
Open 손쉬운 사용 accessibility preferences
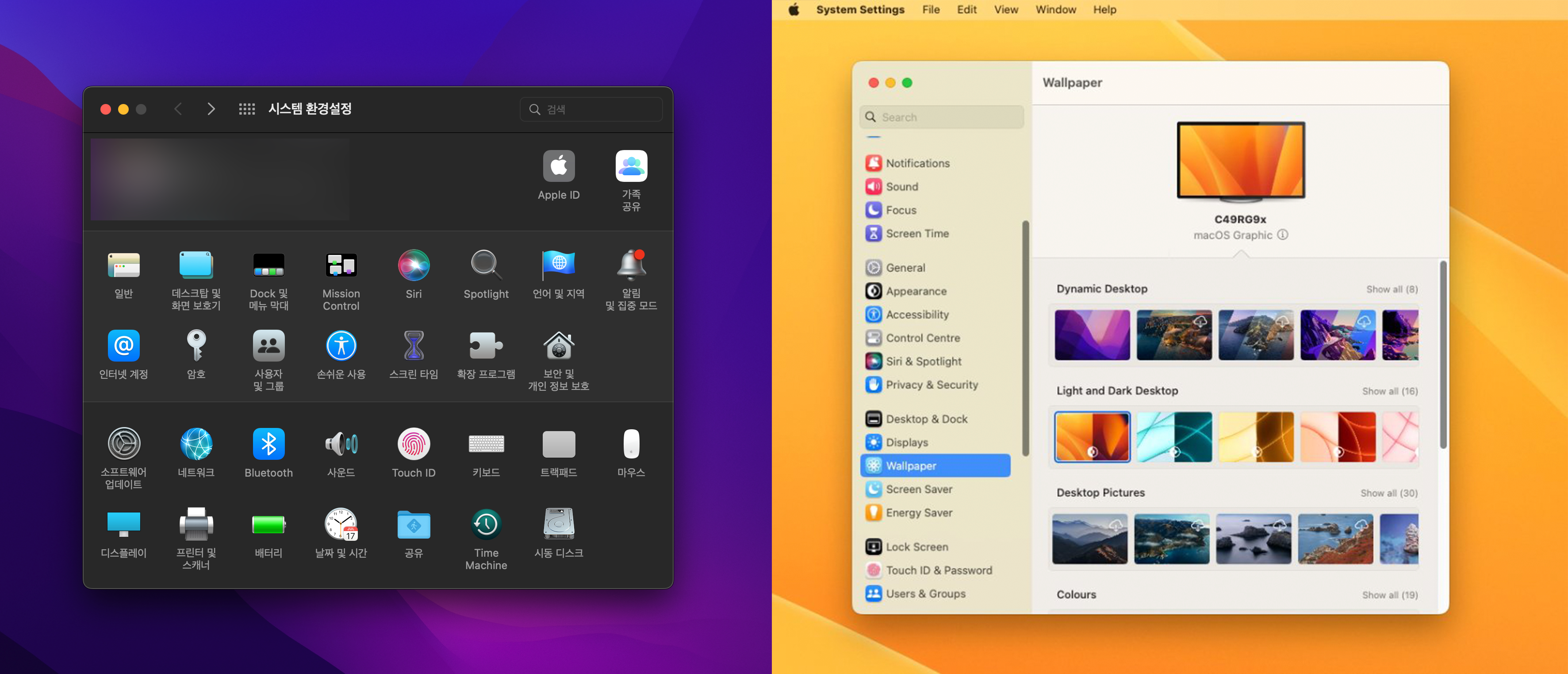coord(341,345)
